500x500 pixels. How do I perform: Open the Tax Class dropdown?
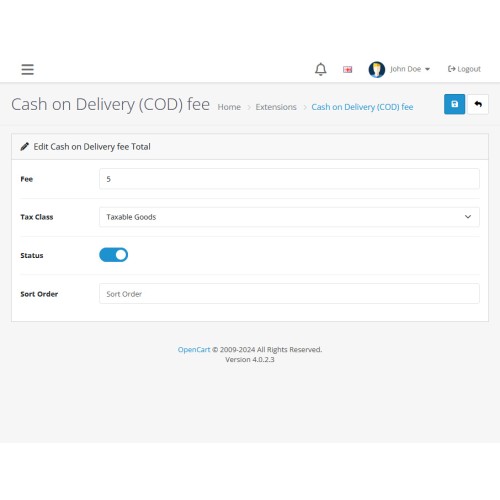289,217
